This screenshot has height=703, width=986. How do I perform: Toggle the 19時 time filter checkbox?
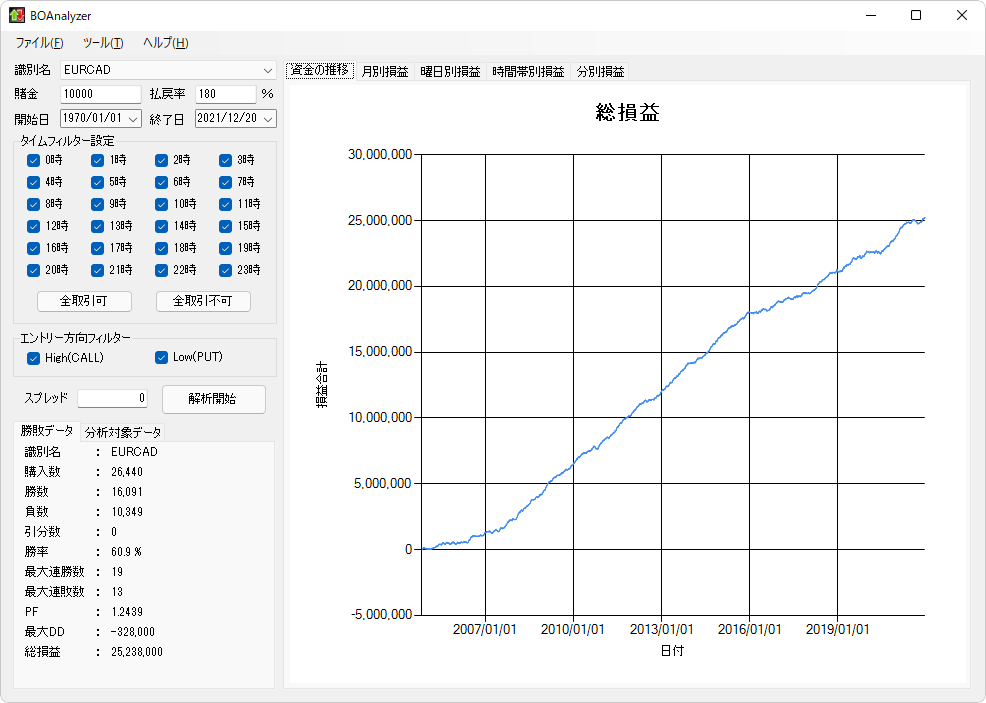click(226, 248)
